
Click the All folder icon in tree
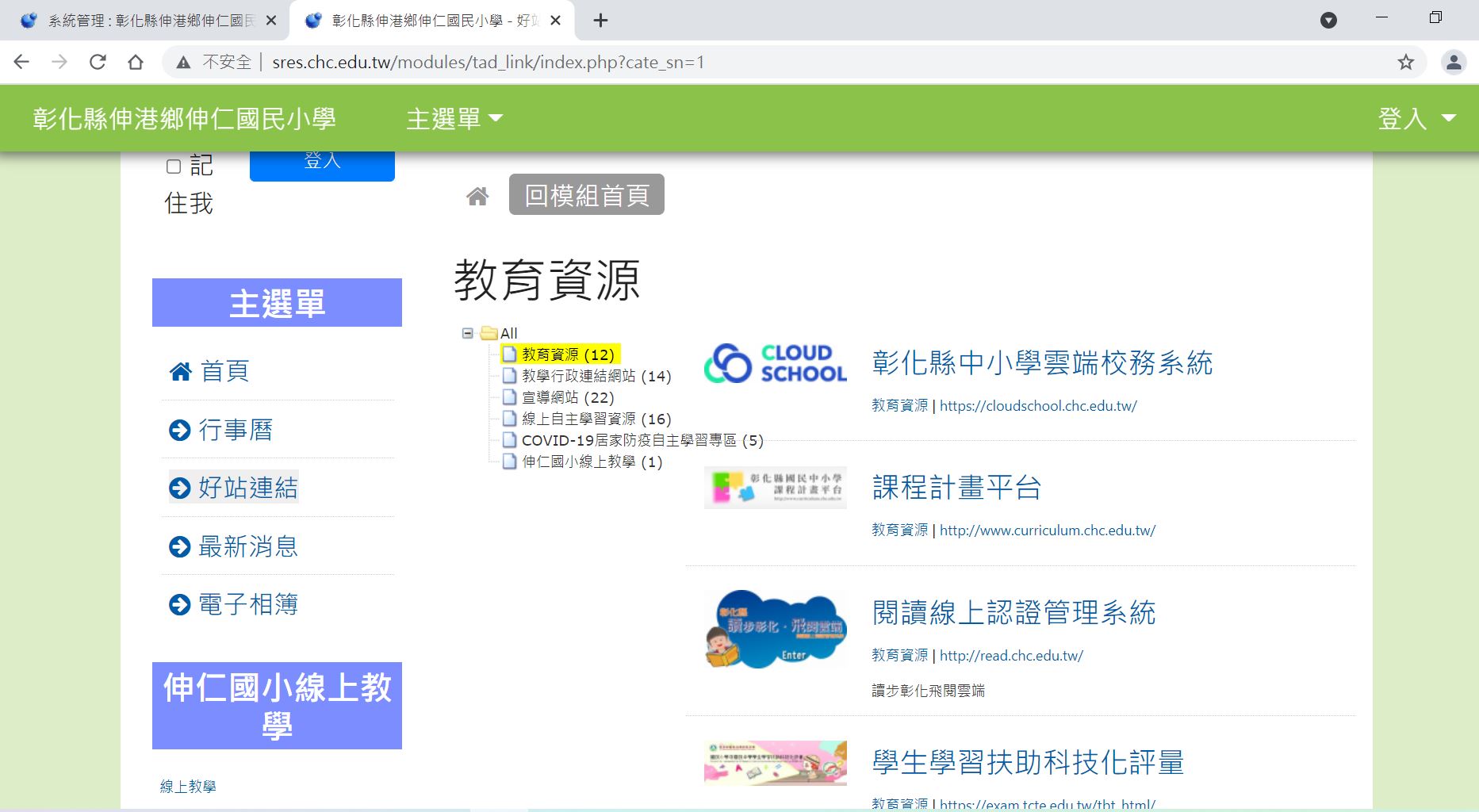coord(489,333)
